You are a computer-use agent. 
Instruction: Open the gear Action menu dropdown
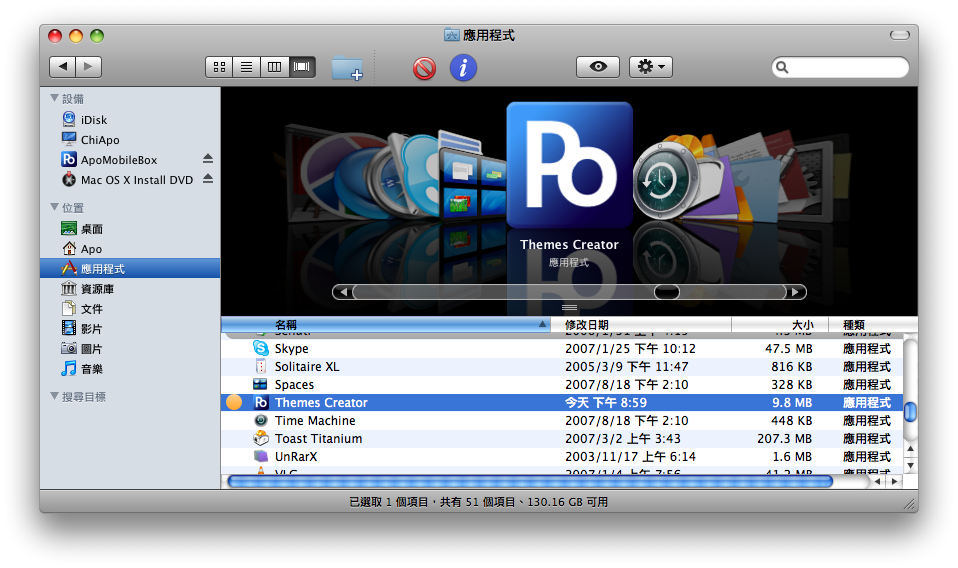pyautogui.click(x=651, y=67)
